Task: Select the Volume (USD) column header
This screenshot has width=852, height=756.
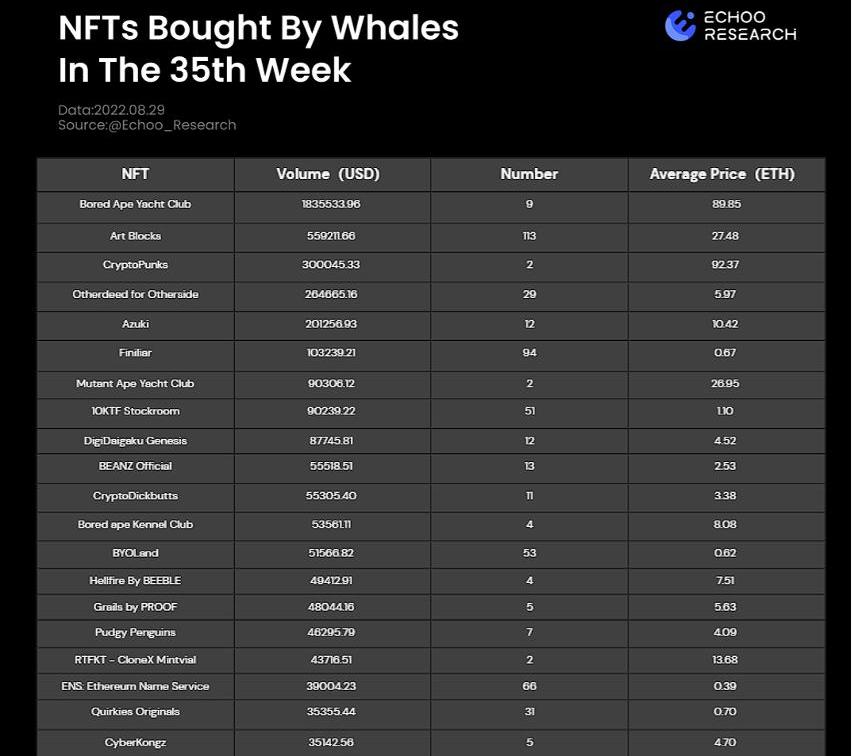Action: 333,174
